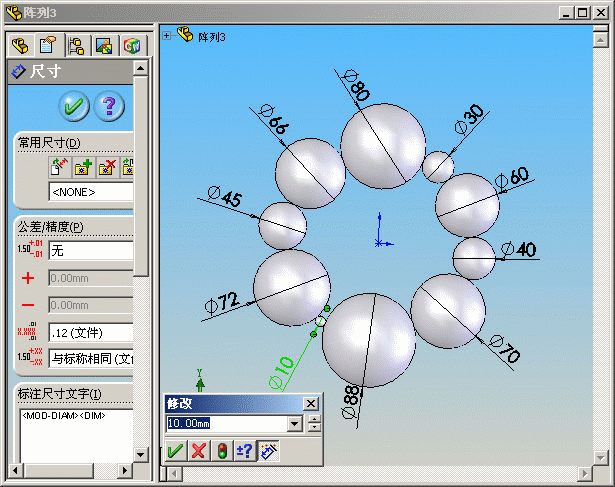Image resolution: width=615 pixels, height=487 pixels.
Task: Open the ±? increment settings icon
Action: [244, 451]
